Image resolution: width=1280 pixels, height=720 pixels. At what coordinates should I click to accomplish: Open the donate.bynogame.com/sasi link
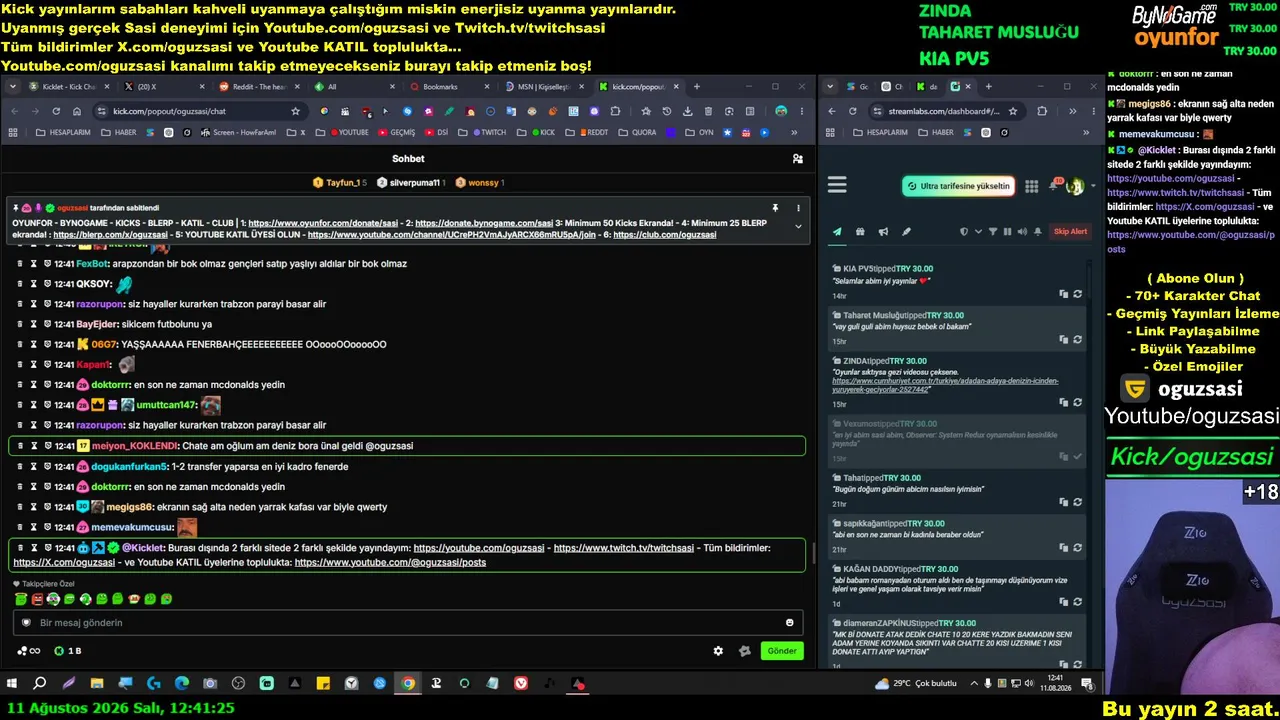tap(484, 223)
